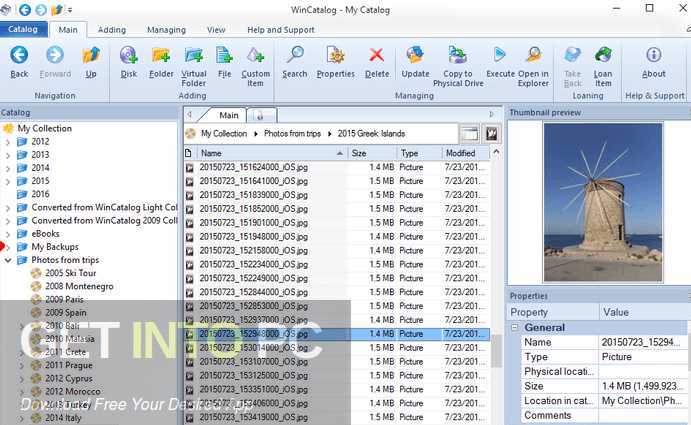This screenshot has width=691, height=425.
Task: Add a Custom Item
Action: click(x=255, y=66)
